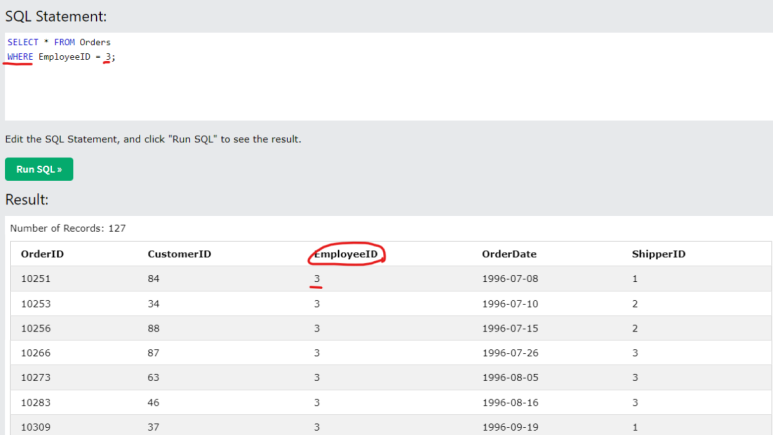Click the FROM keyword in the query

tap(64, 42)
